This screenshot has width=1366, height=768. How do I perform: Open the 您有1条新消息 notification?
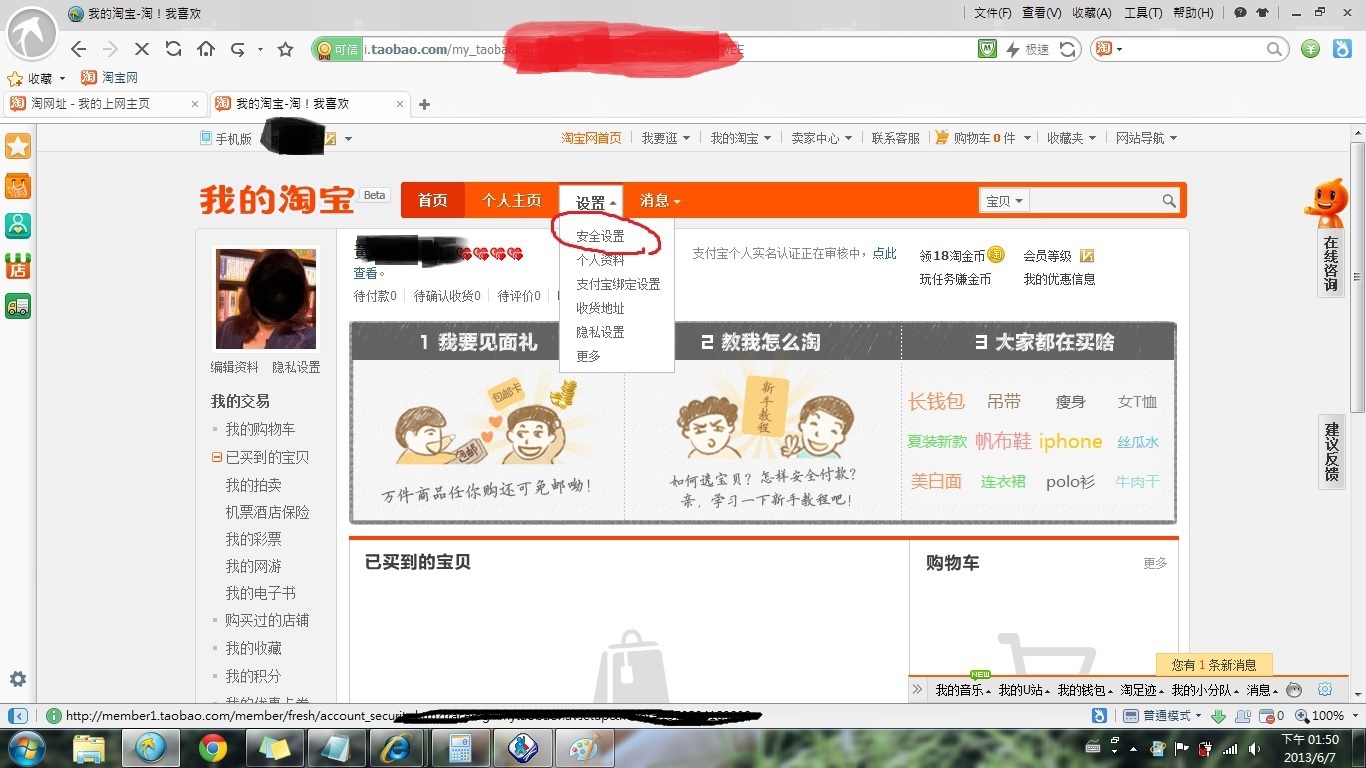[1214, 665]
